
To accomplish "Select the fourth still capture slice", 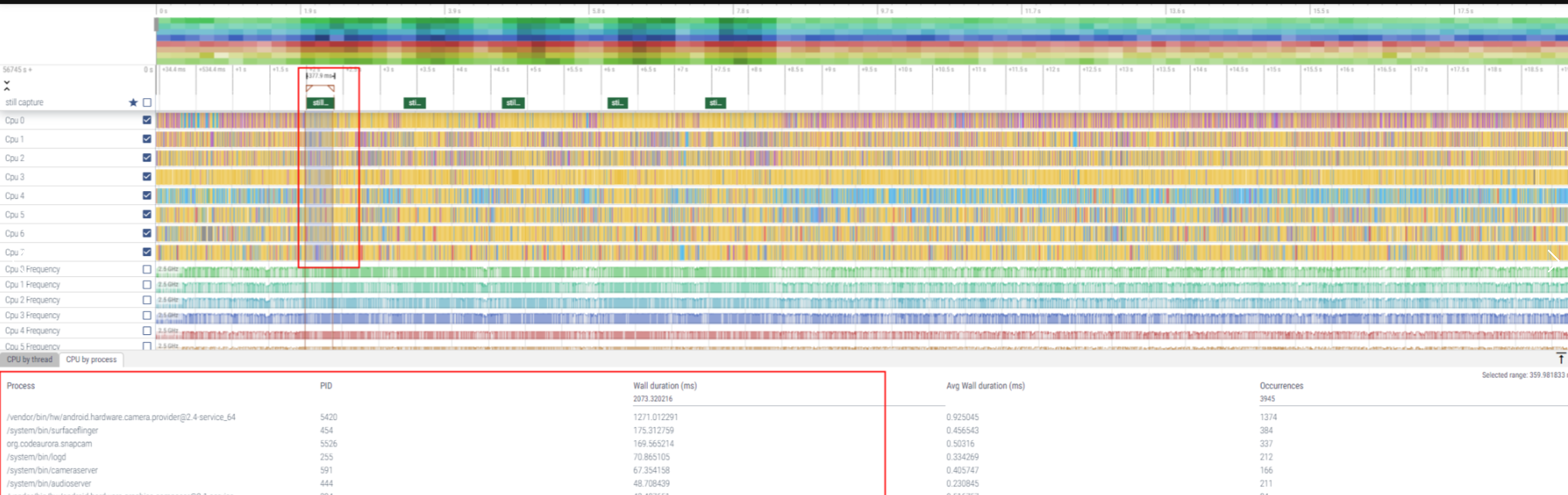I will 618,103.
